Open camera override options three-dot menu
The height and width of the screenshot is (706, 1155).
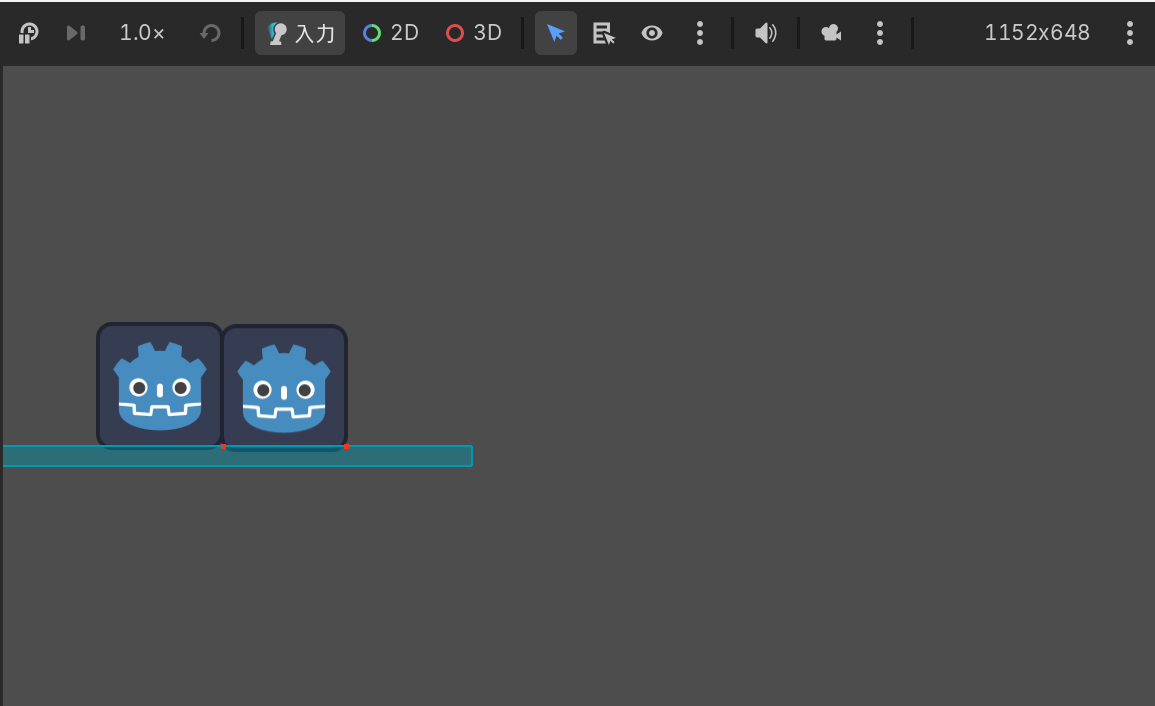880,33
